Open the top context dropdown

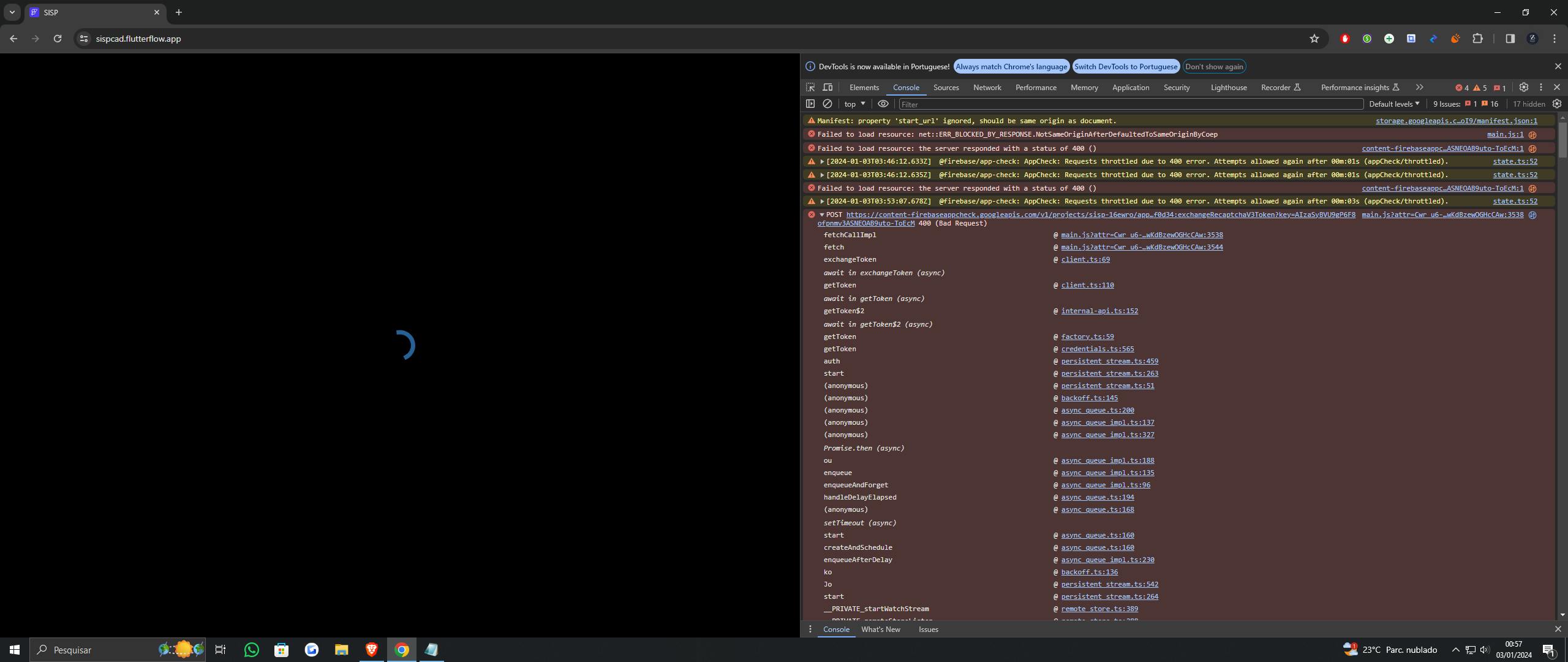click(854, 104)
